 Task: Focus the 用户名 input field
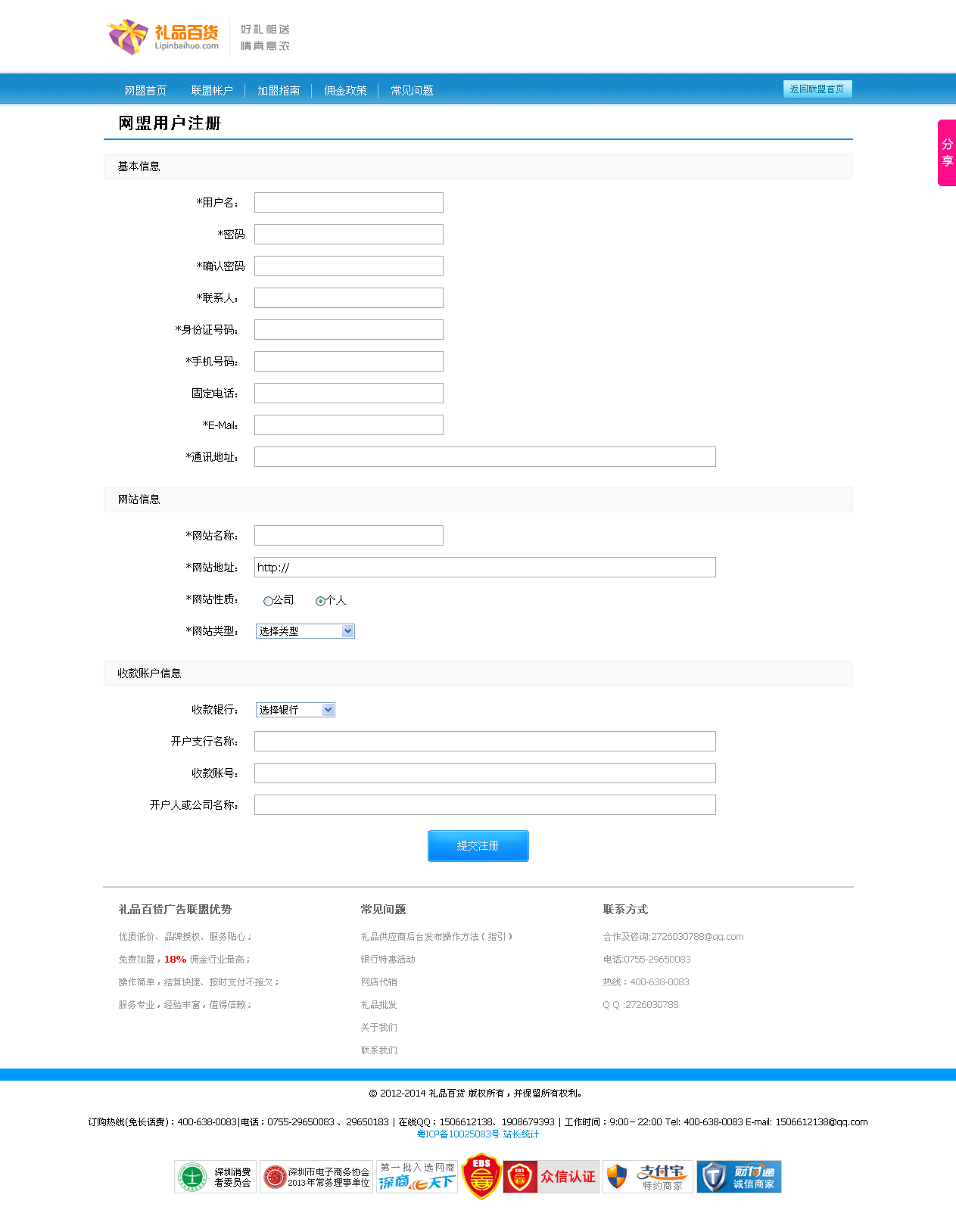pos(349,203)
